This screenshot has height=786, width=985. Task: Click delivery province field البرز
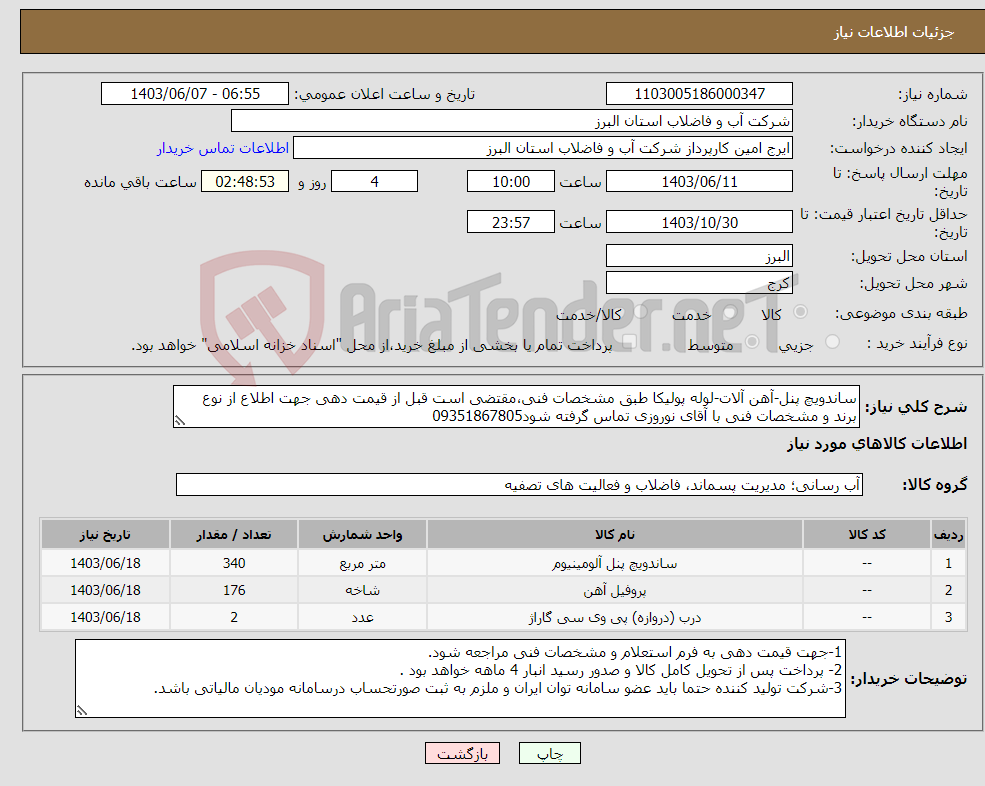click(x=699, y=256)
